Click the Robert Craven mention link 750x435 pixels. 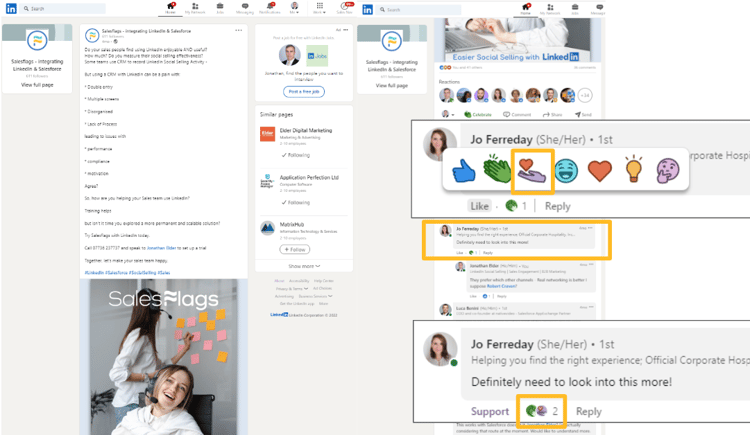502,286
